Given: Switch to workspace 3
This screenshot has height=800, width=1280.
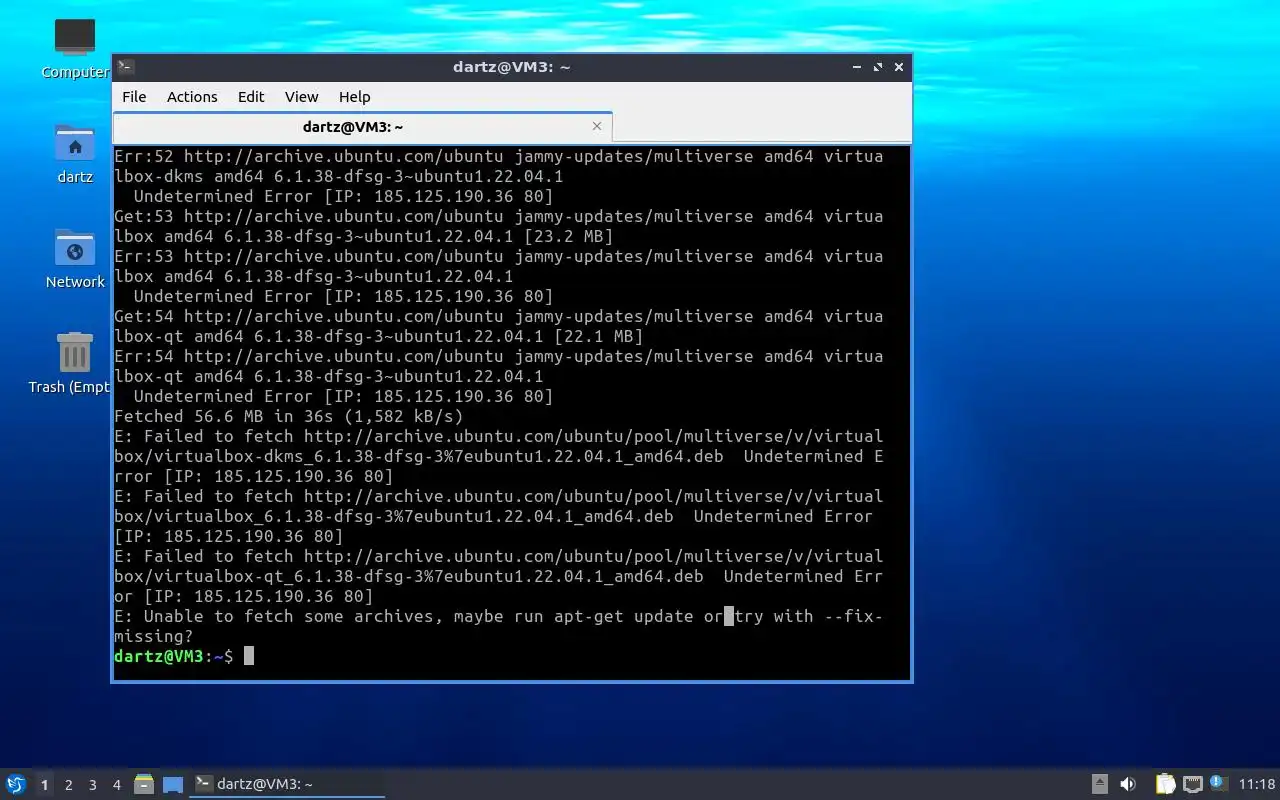Looking at the screenshot, I should [92, 785].
